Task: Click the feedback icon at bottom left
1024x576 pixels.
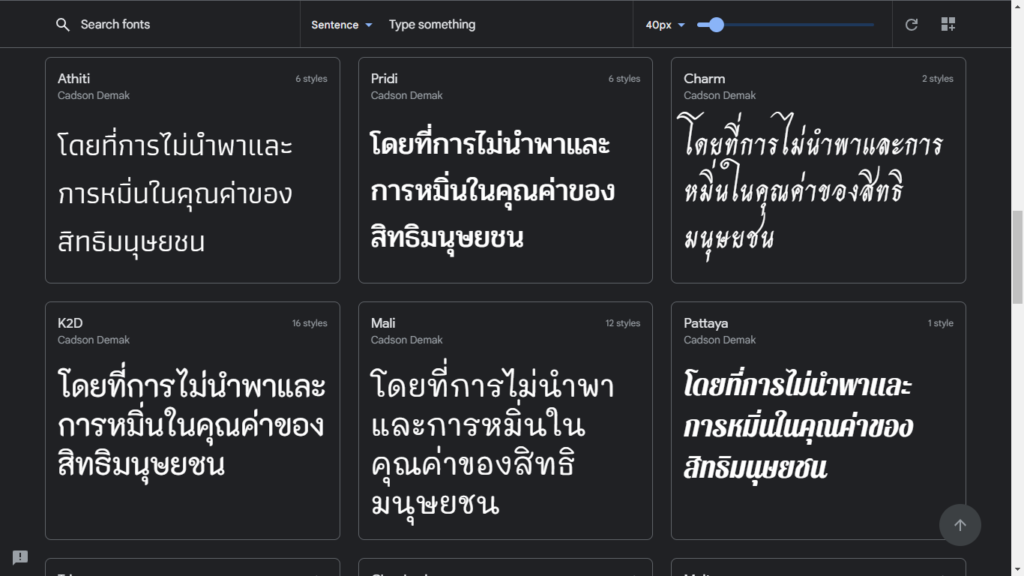Action: 20,557
